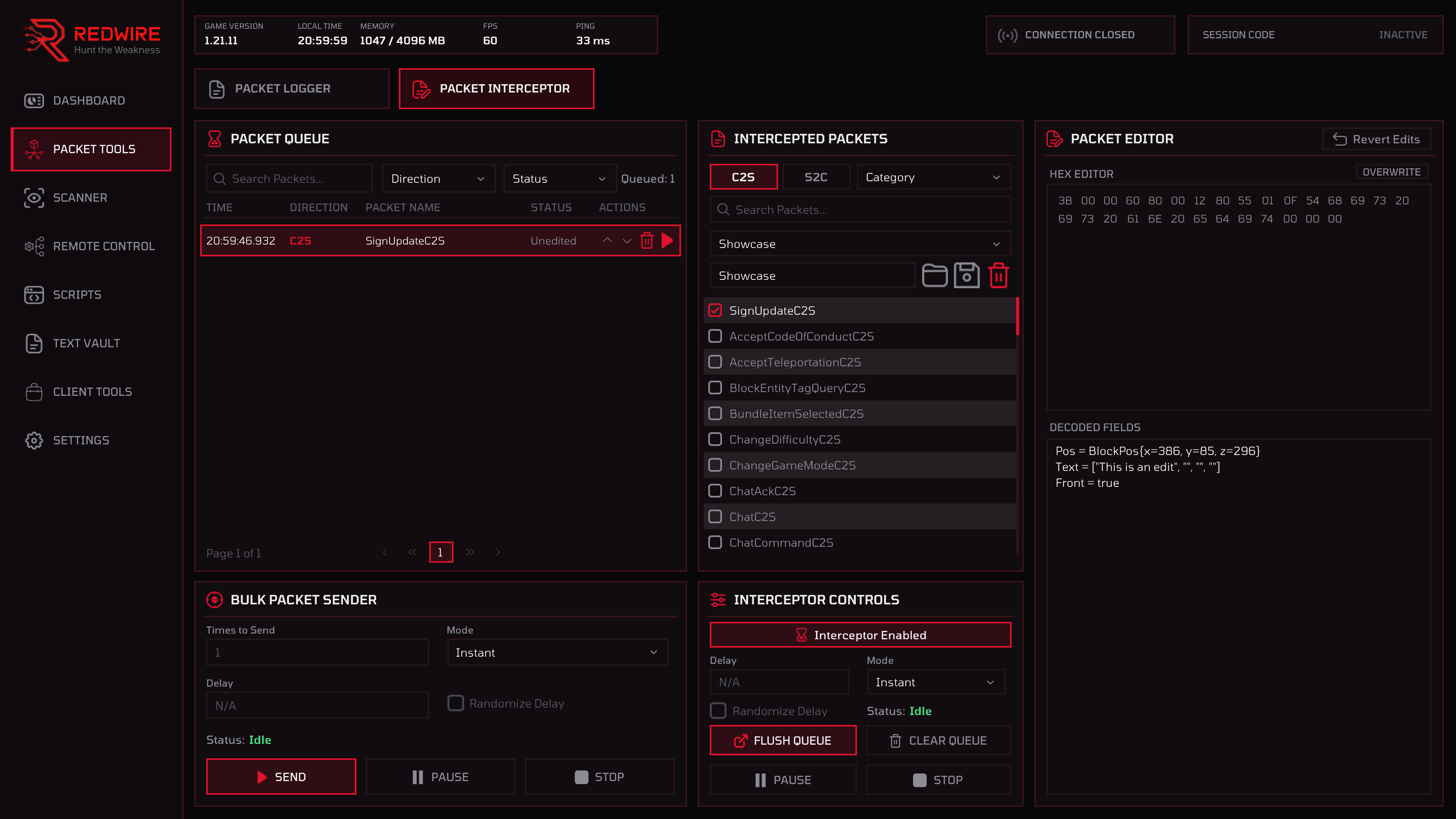Delete the SignUpdateC2S queued packet
Screen dimensions: 1456x819
click(646, 240)
